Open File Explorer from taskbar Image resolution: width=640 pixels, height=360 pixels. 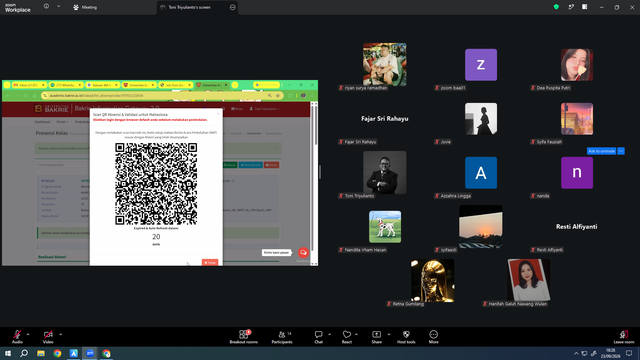tap(41, 353)
